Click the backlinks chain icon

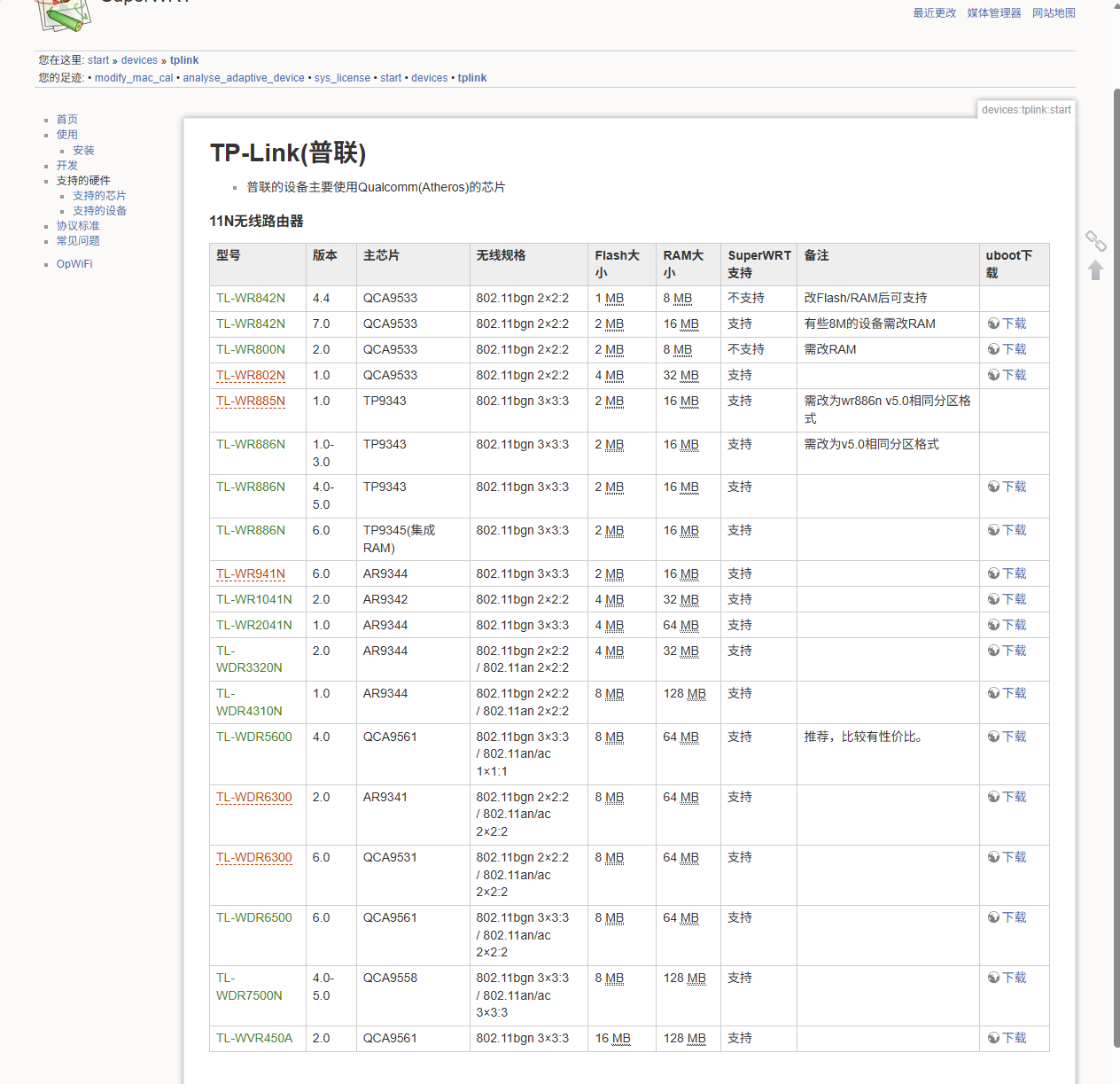[1096, 241]
